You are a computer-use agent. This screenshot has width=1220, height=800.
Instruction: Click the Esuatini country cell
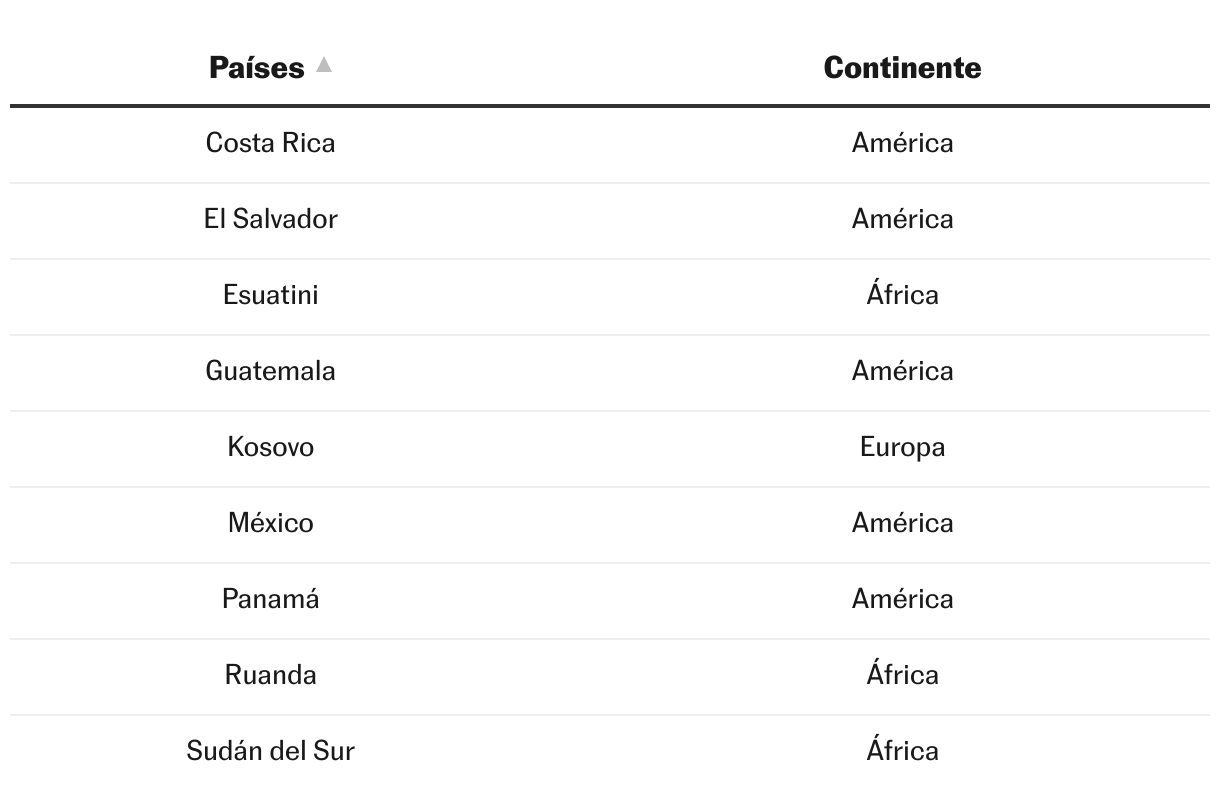coord(271,295)
